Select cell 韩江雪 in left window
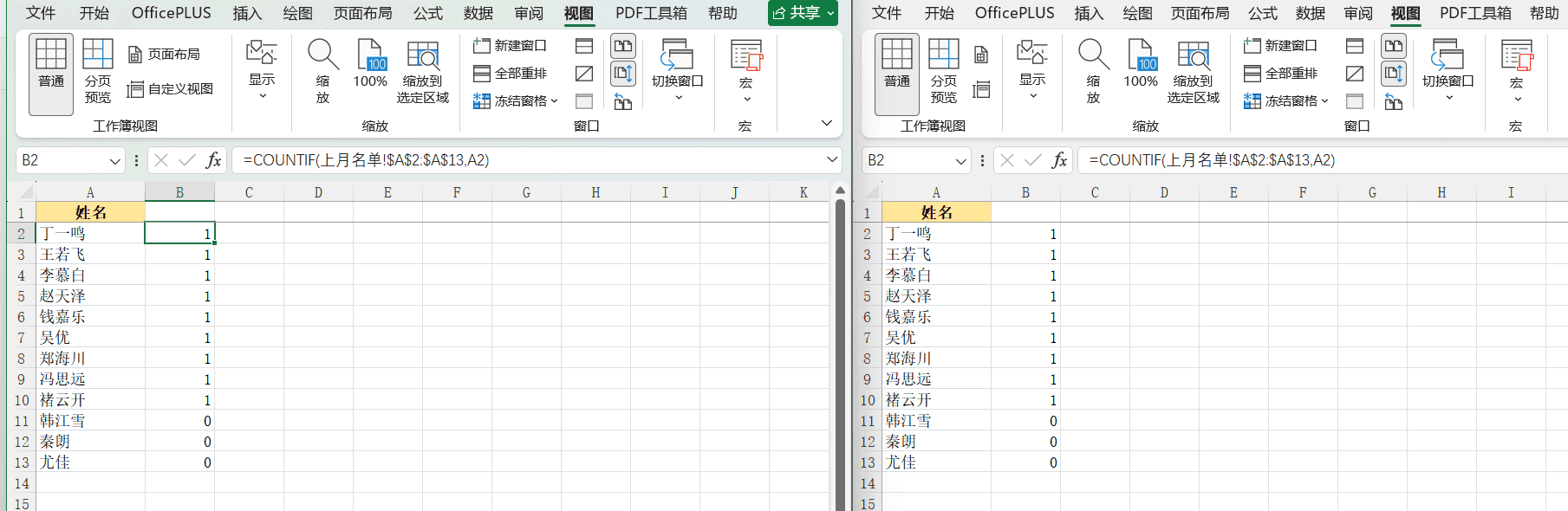The height and width of the screenshot is (511, 1568). pos(90,421)
